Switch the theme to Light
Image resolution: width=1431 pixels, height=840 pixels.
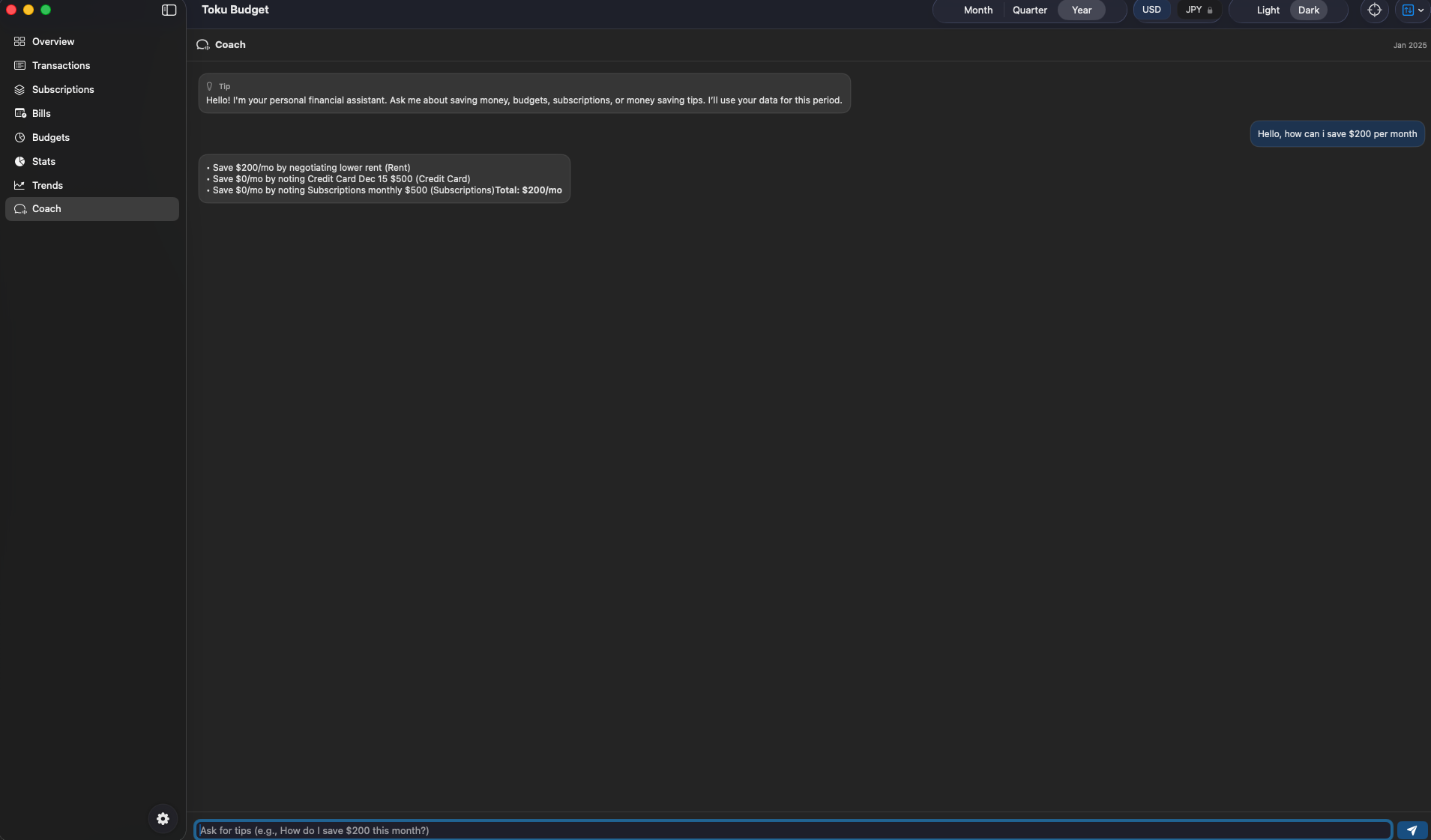click(1268, 10)
